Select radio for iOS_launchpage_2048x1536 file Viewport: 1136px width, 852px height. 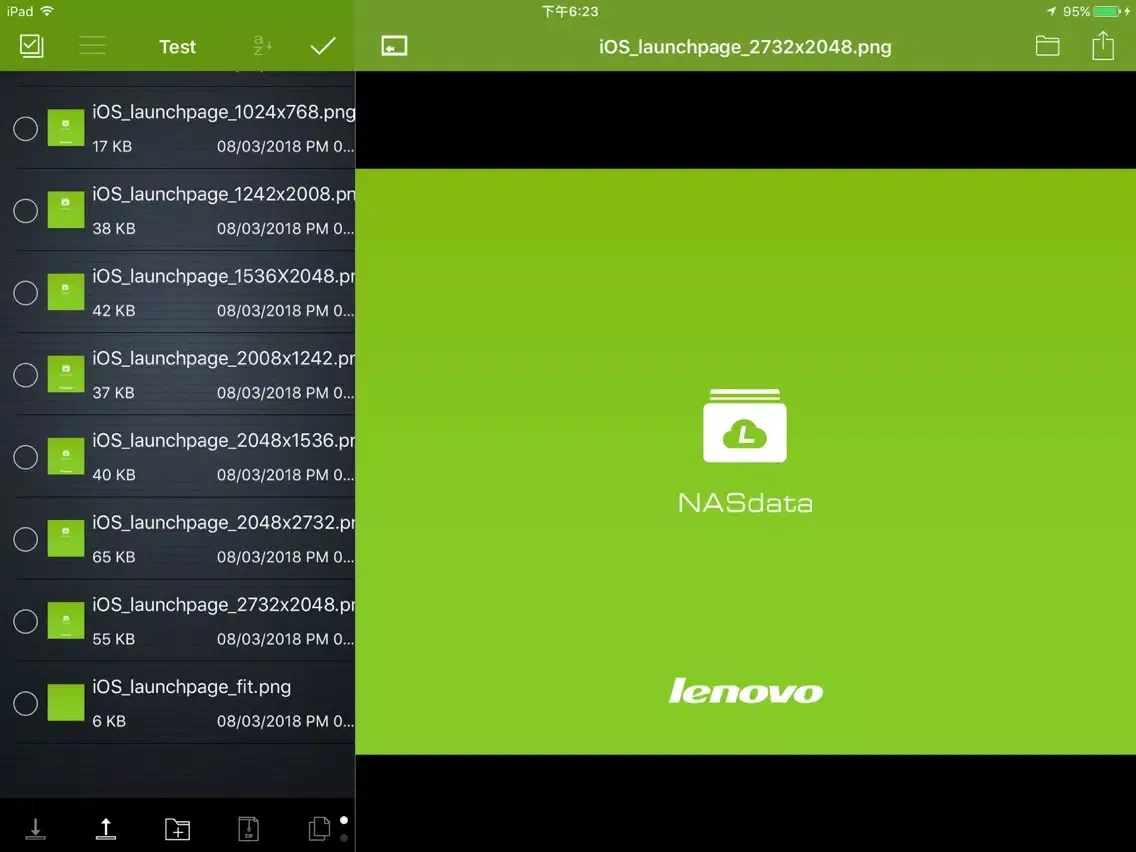pos(25,457)
